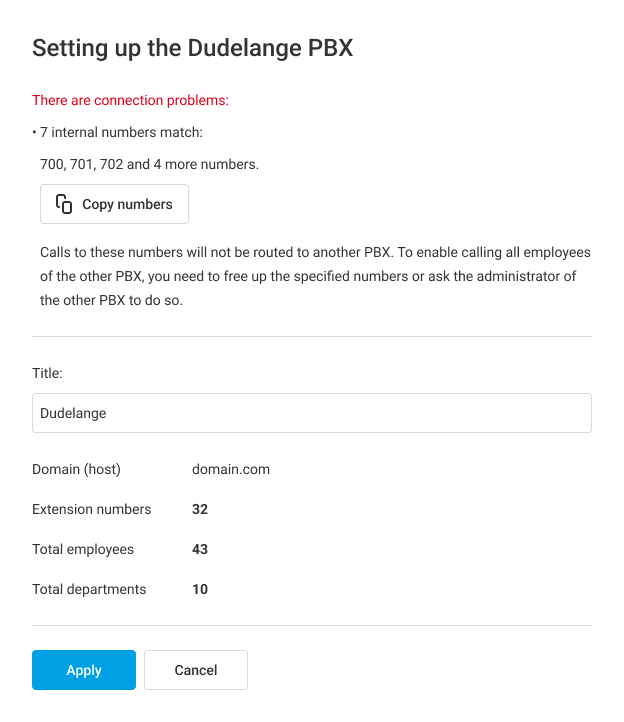Click the "Extension numbers" label
The height and width of the screenshot is (722, 624).
91,509
